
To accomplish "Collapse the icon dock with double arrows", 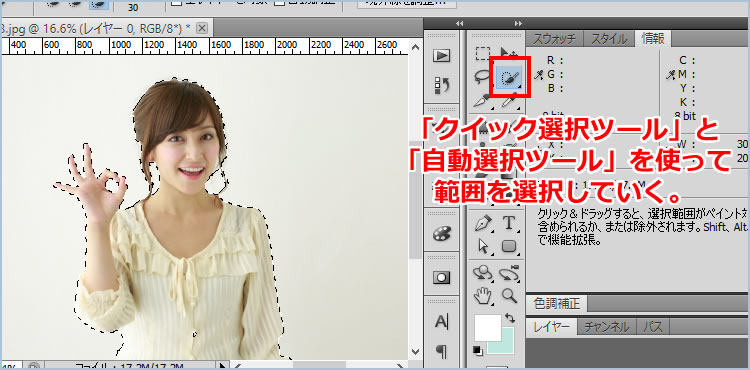I will coord(460,23).
